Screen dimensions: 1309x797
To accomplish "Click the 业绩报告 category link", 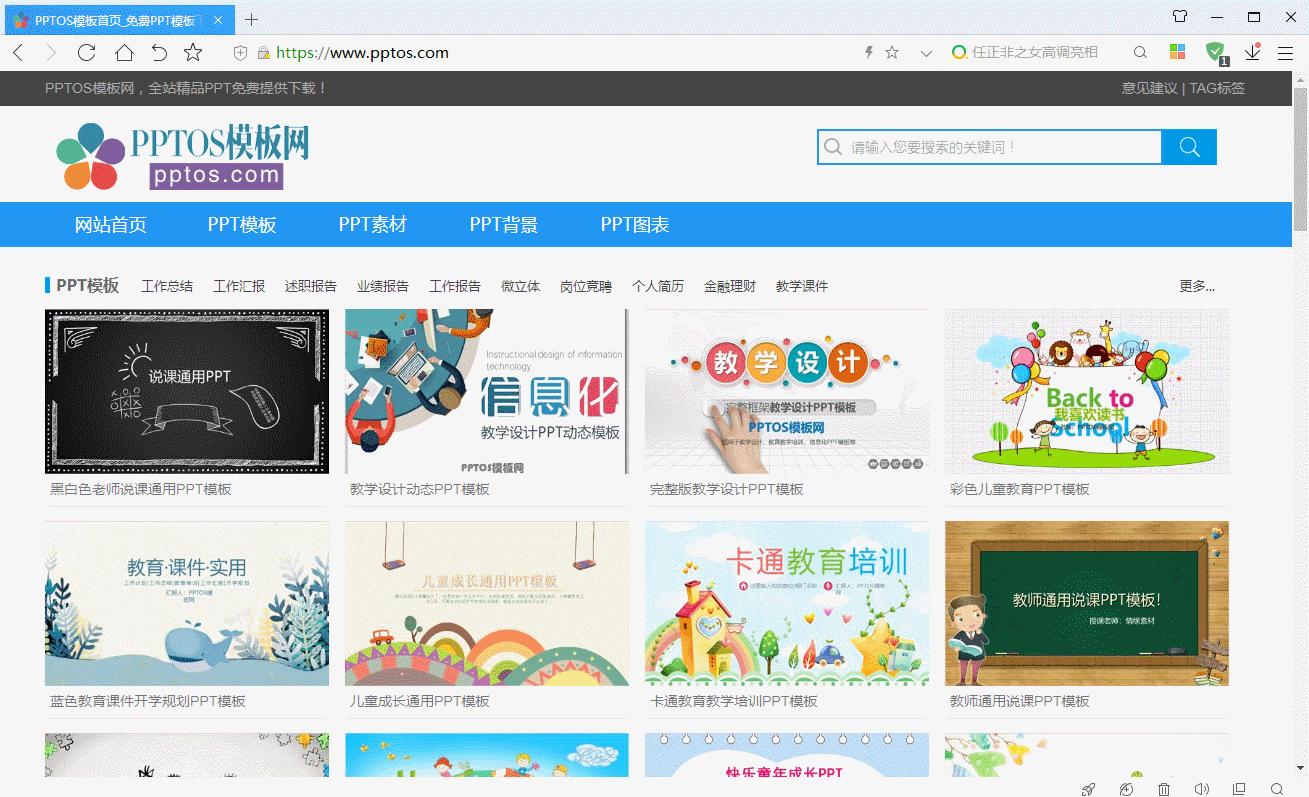I will 383,286.
